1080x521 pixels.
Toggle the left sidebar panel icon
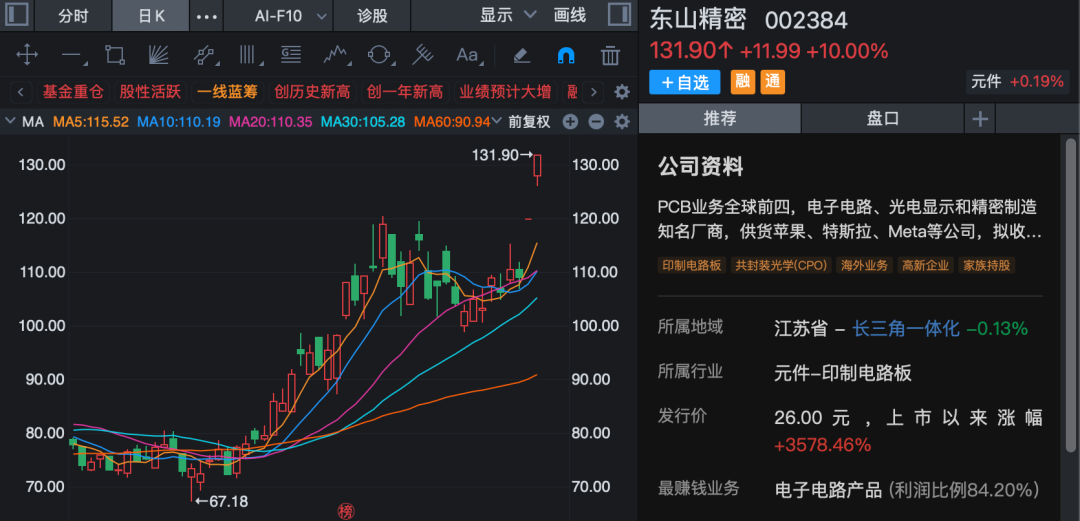pos(18,15)
